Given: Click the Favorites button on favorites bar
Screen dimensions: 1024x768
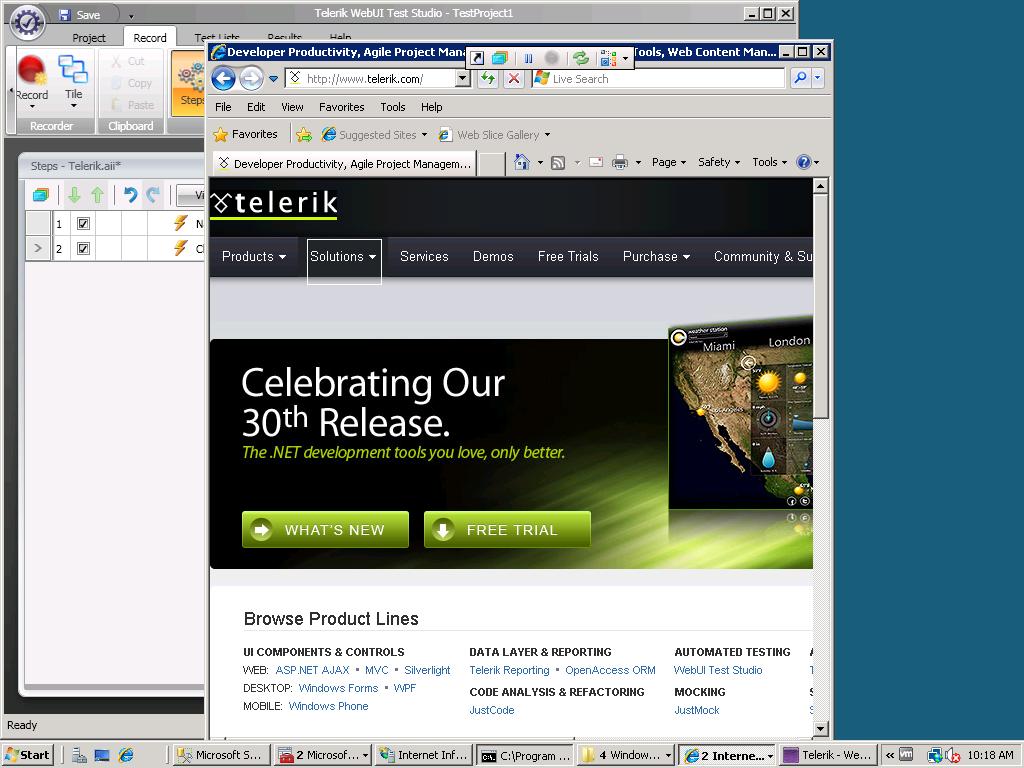Looking at the screenshot, I should [246, 135].
